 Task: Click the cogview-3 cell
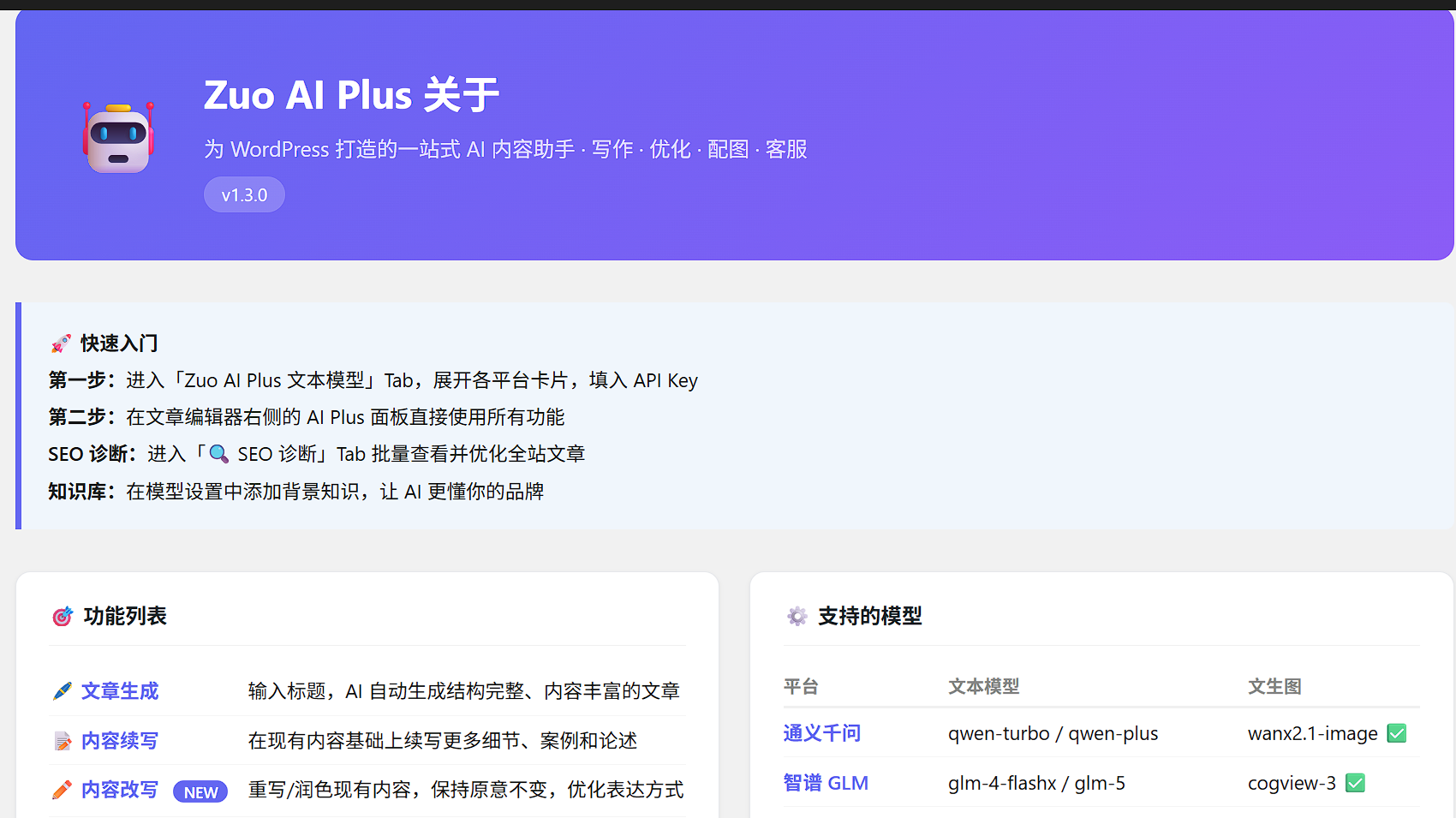point(1292,783)
